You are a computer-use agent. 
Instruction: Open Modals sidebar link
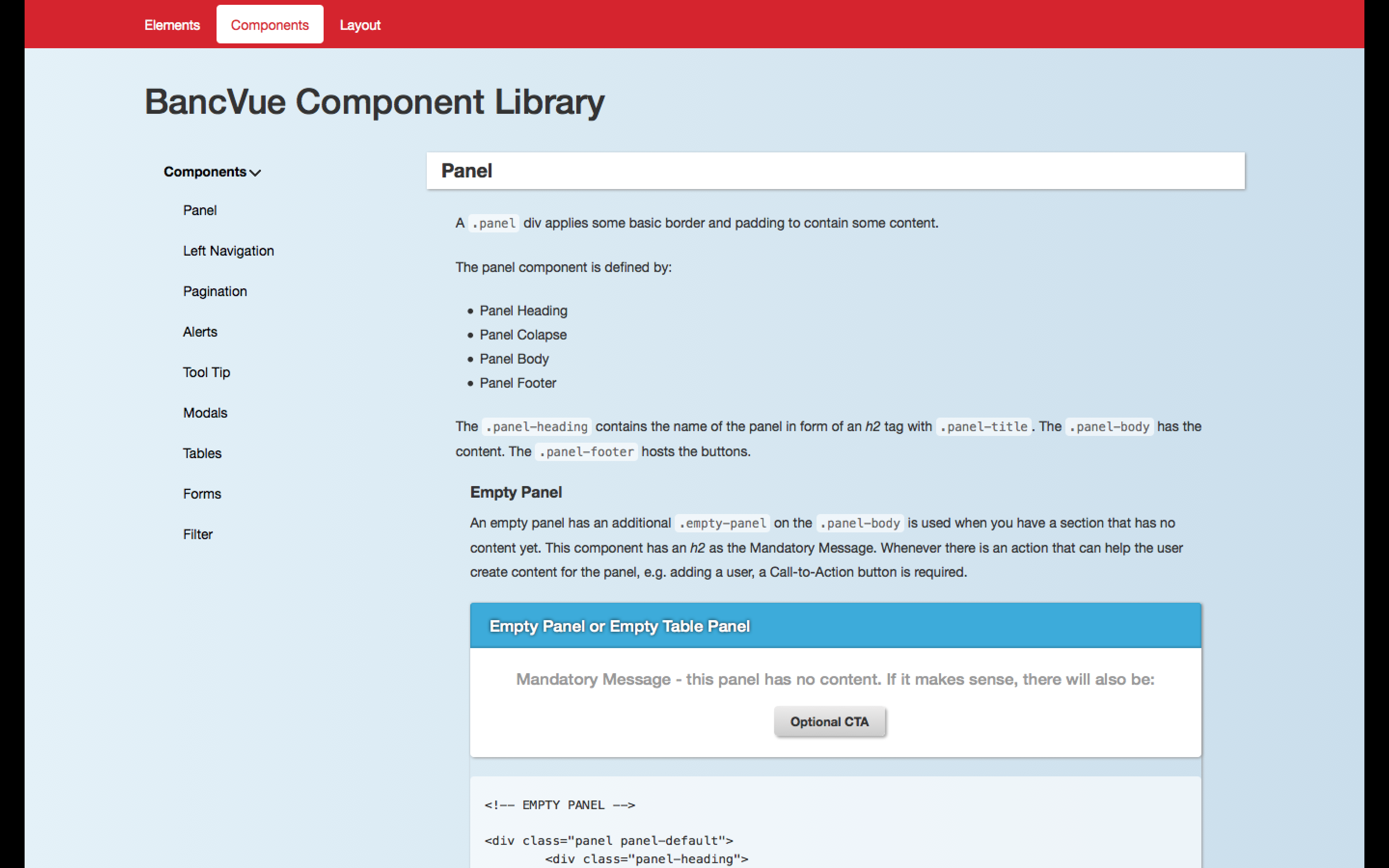205,413
